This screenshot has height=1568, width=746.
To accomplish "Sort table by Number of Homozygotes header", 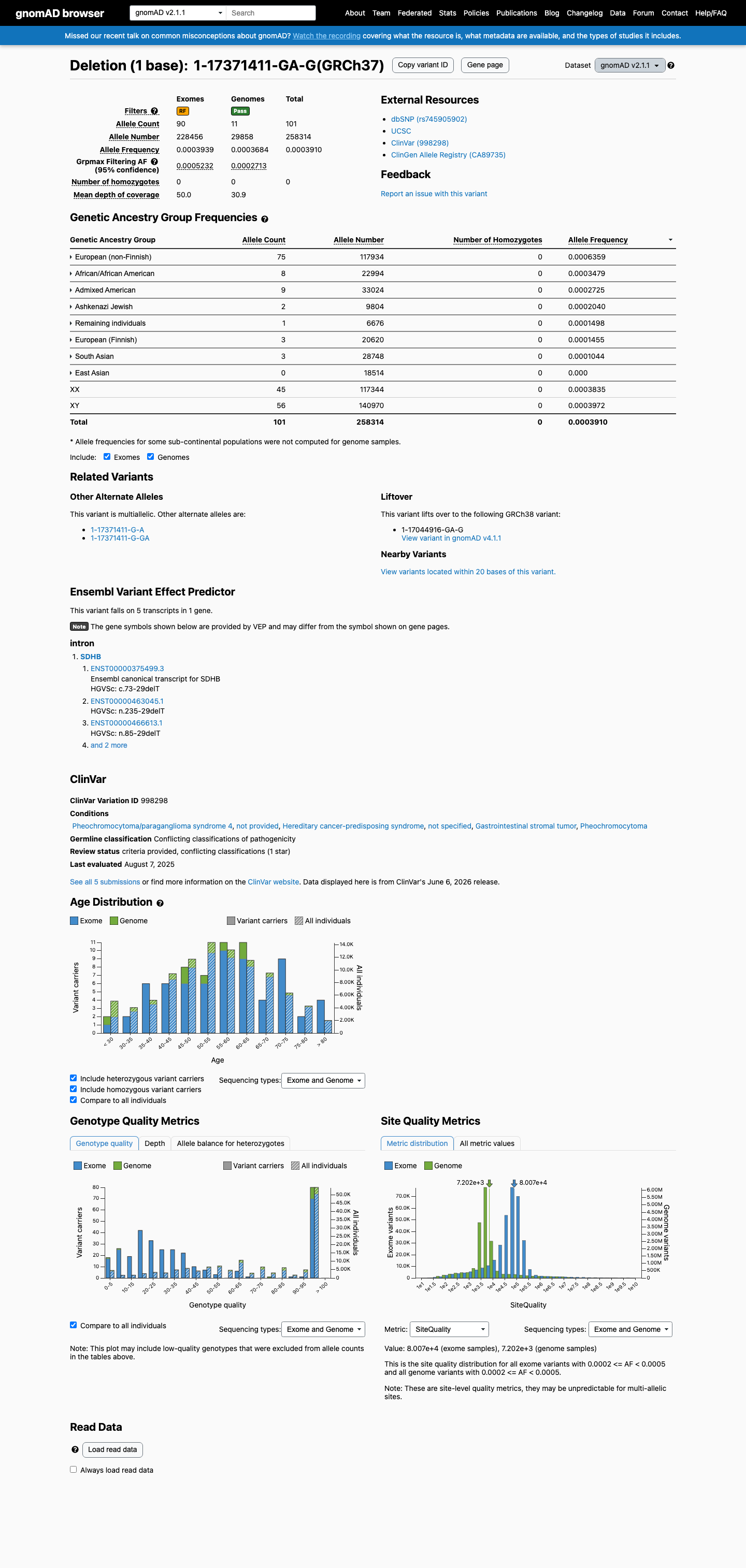I will (497, 240).
